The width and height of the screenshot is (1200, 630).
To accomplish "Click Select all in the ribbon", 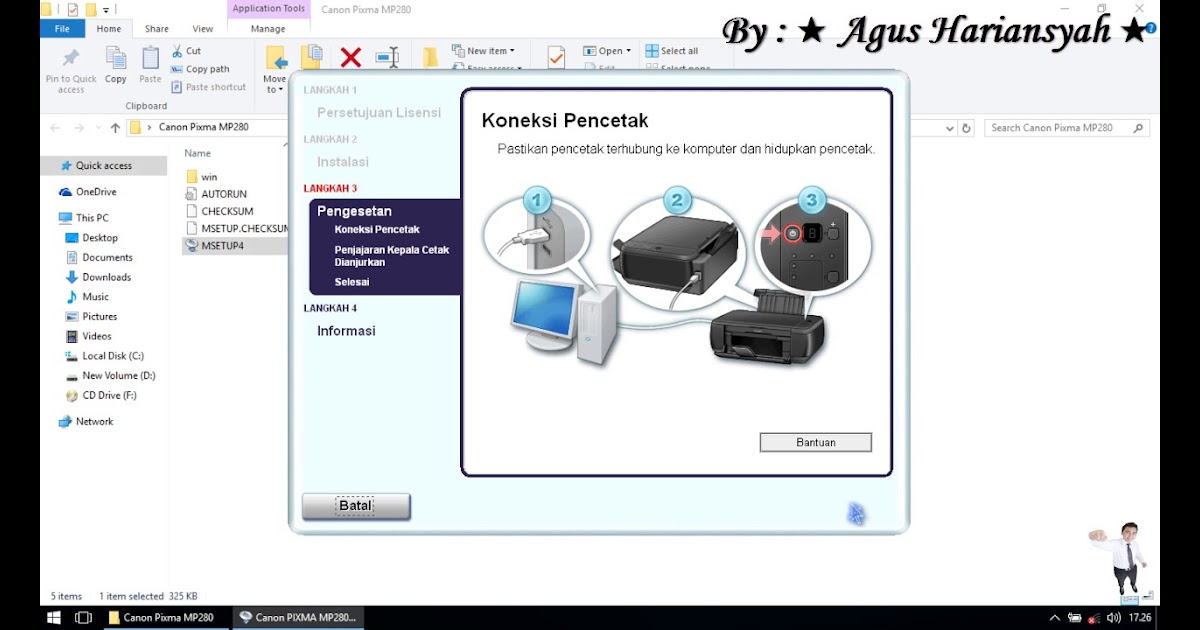I will [672, 51].
